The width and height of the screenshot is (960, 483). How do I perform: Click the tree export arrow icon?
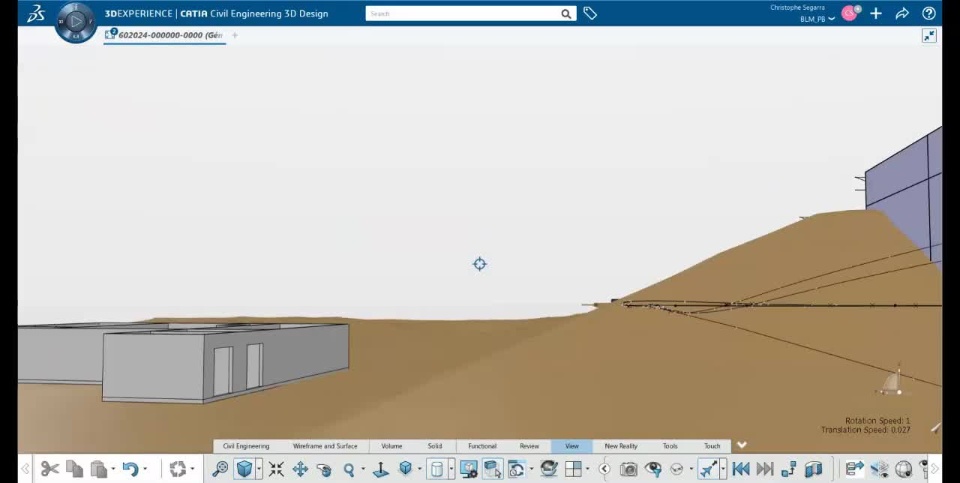(x=854, y=470)
